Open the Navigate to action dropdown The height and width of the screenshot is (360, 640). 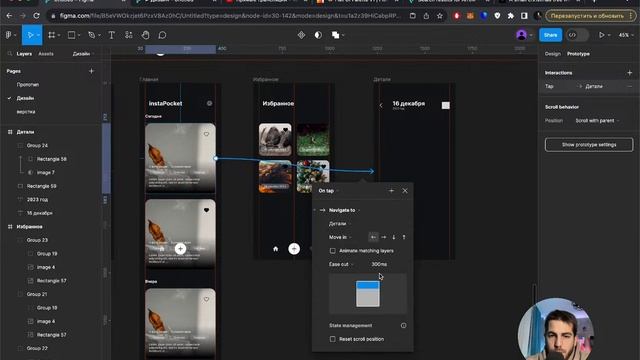click(x=344, y=210)
